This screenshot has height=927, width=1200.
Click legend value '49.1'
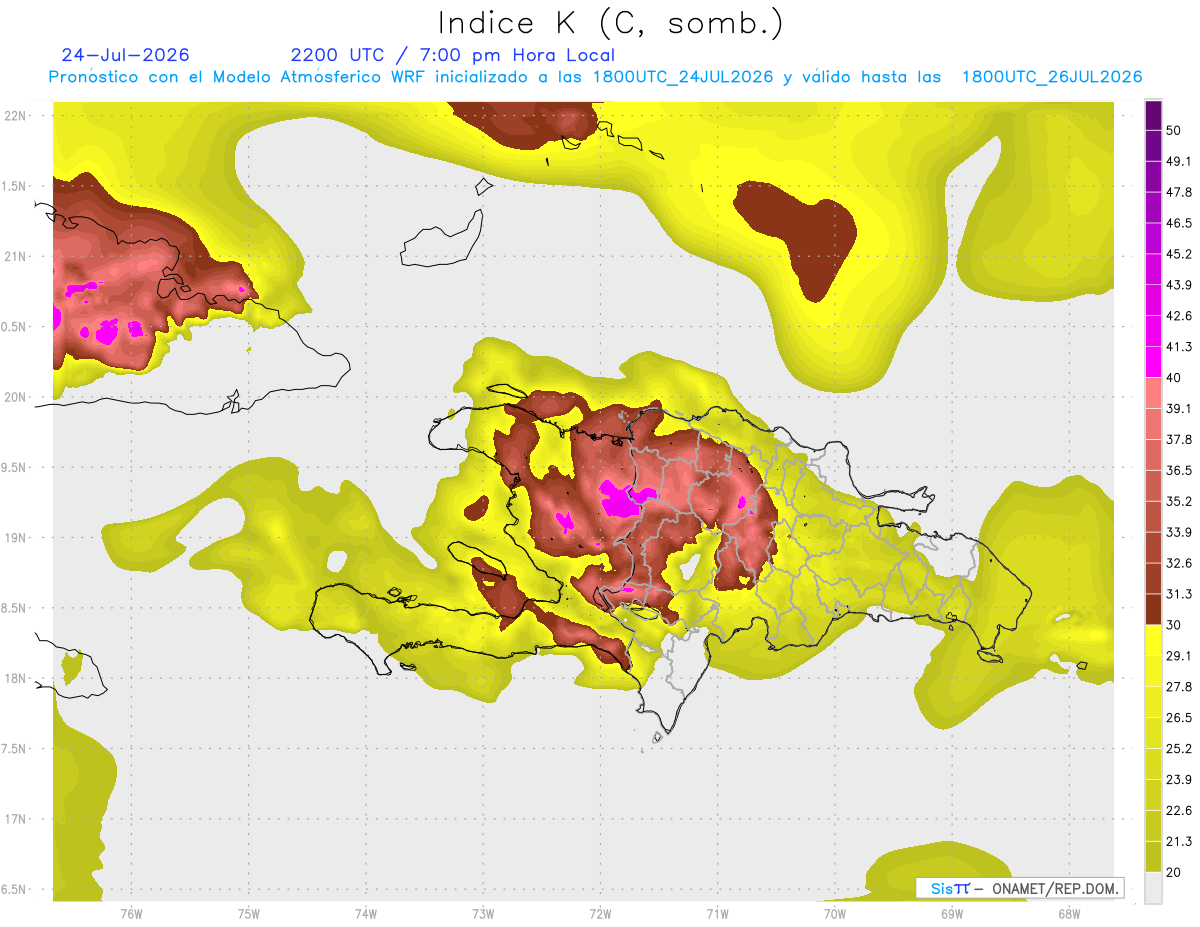1177,161
